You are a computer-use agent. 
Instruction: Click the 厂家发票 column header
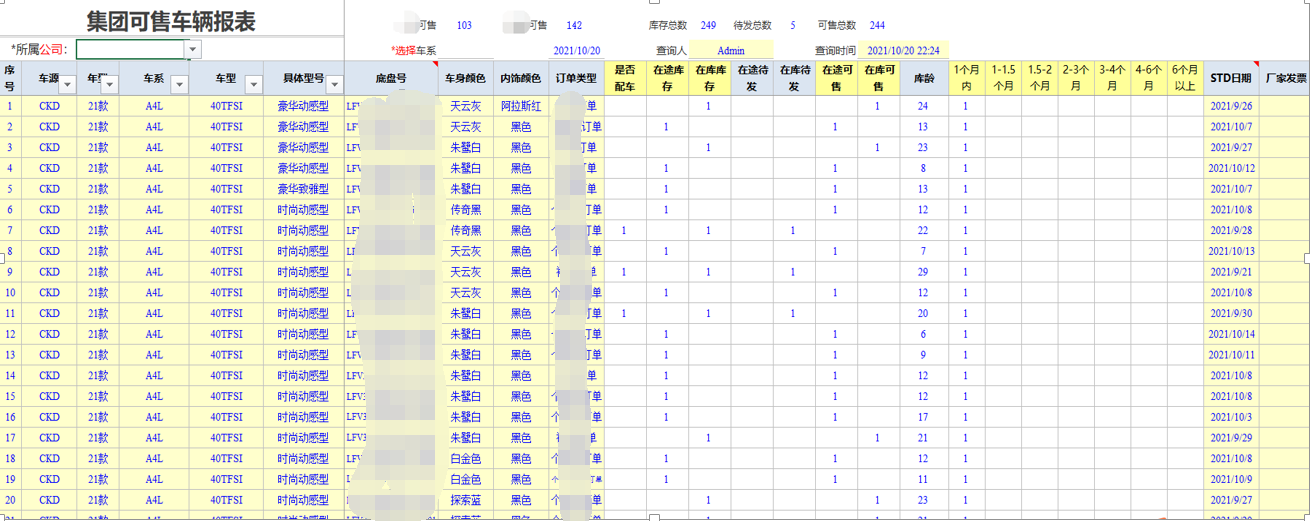(x=1285, y=78)
